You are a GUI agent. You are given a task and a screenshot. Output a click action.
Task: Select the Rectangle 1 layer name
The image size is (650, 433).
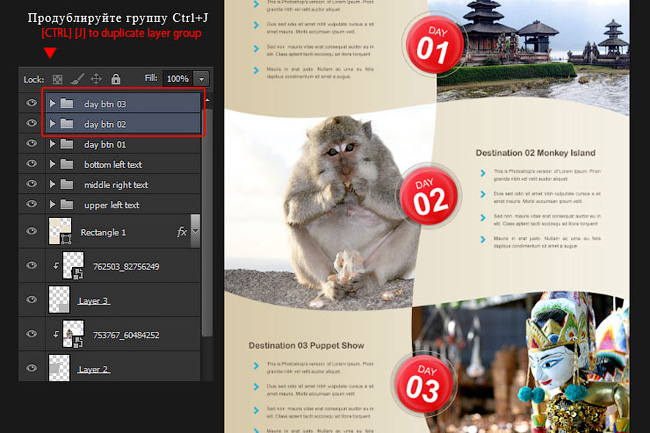click(103, 232)
